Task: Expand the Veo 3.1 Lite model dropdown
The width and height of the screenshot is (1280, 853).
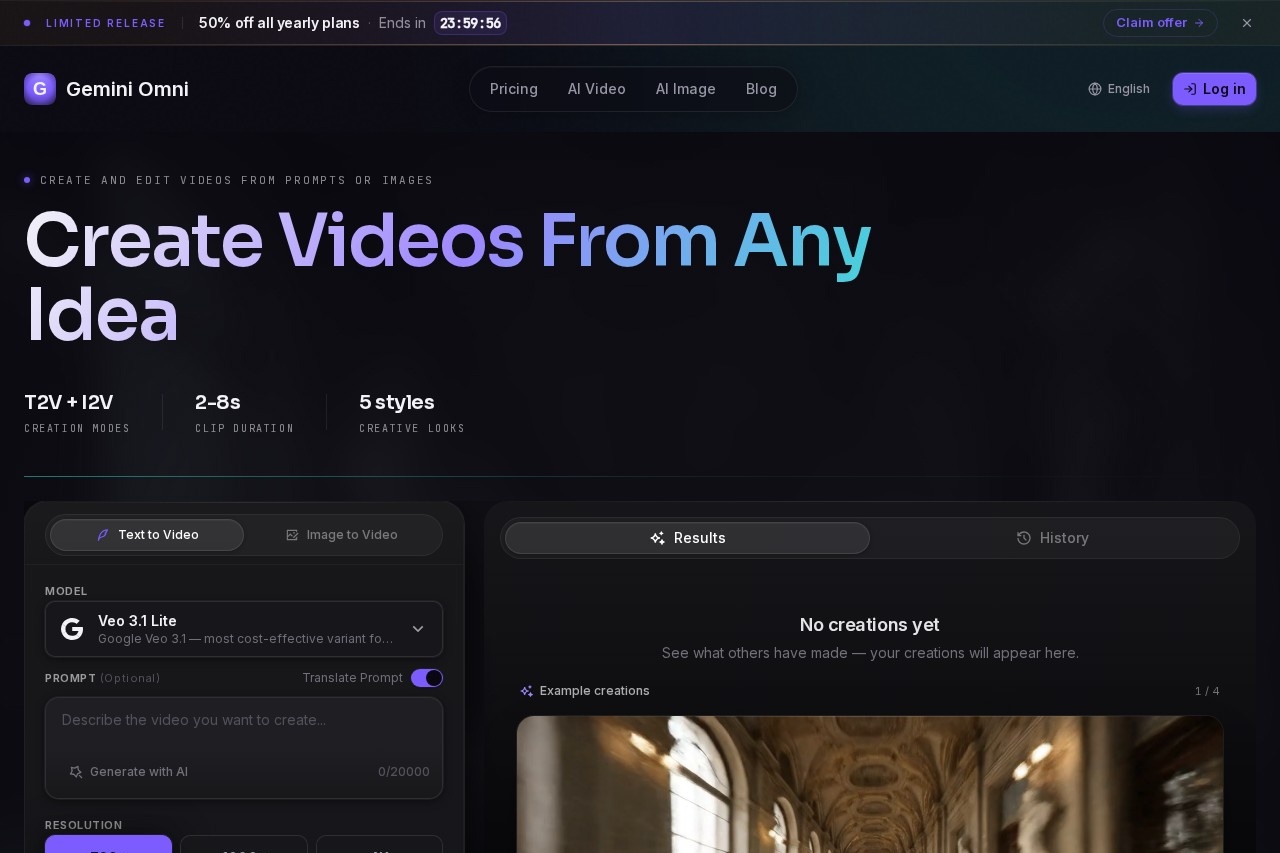Action: pyautogui.click(x=244, y=629)
